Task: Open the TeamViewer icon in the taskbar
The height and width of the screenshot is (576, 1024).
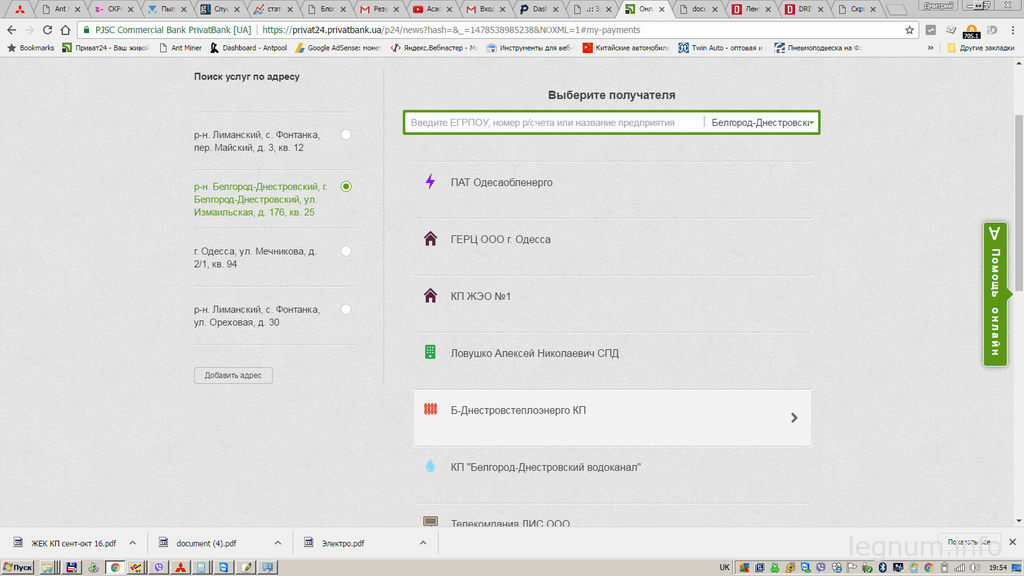Action: (223, 568)
